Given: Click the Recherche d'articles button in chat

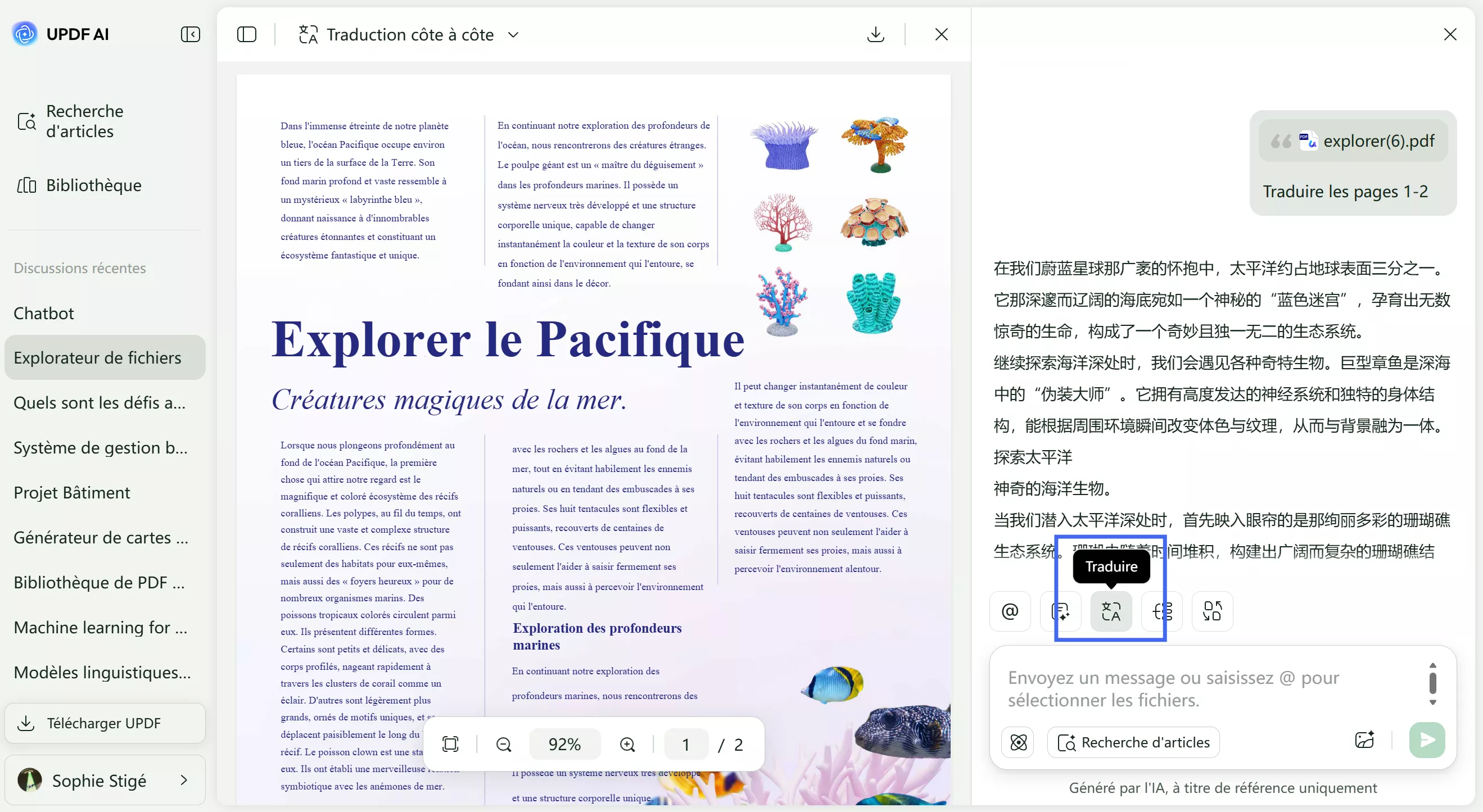Looking at the screenshot, I should pyautogui.click(x=1134, y=742).
